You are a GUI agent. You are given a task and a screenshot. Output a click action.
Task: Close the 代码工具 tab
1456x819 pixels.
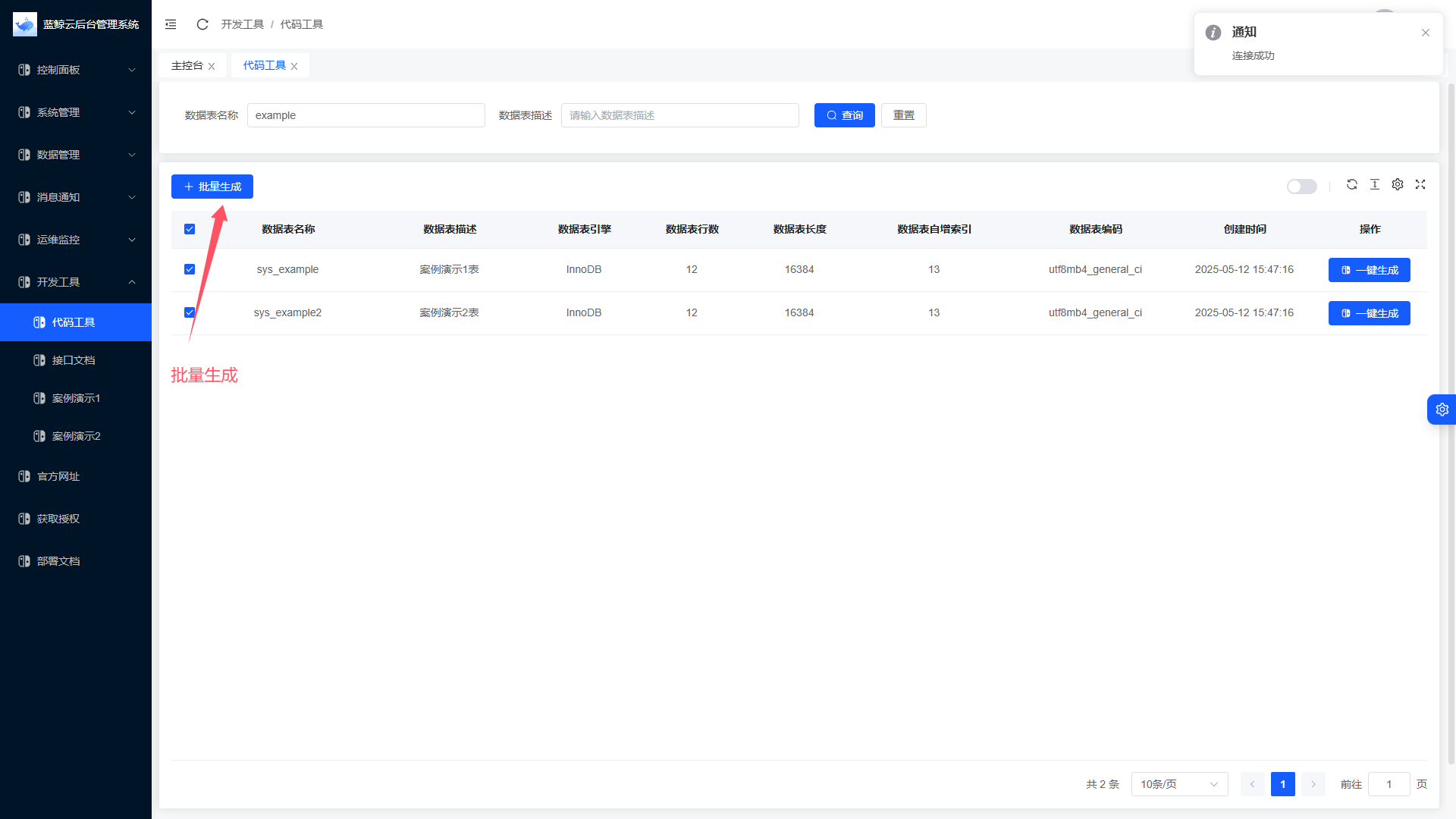[x=294, y=67]
